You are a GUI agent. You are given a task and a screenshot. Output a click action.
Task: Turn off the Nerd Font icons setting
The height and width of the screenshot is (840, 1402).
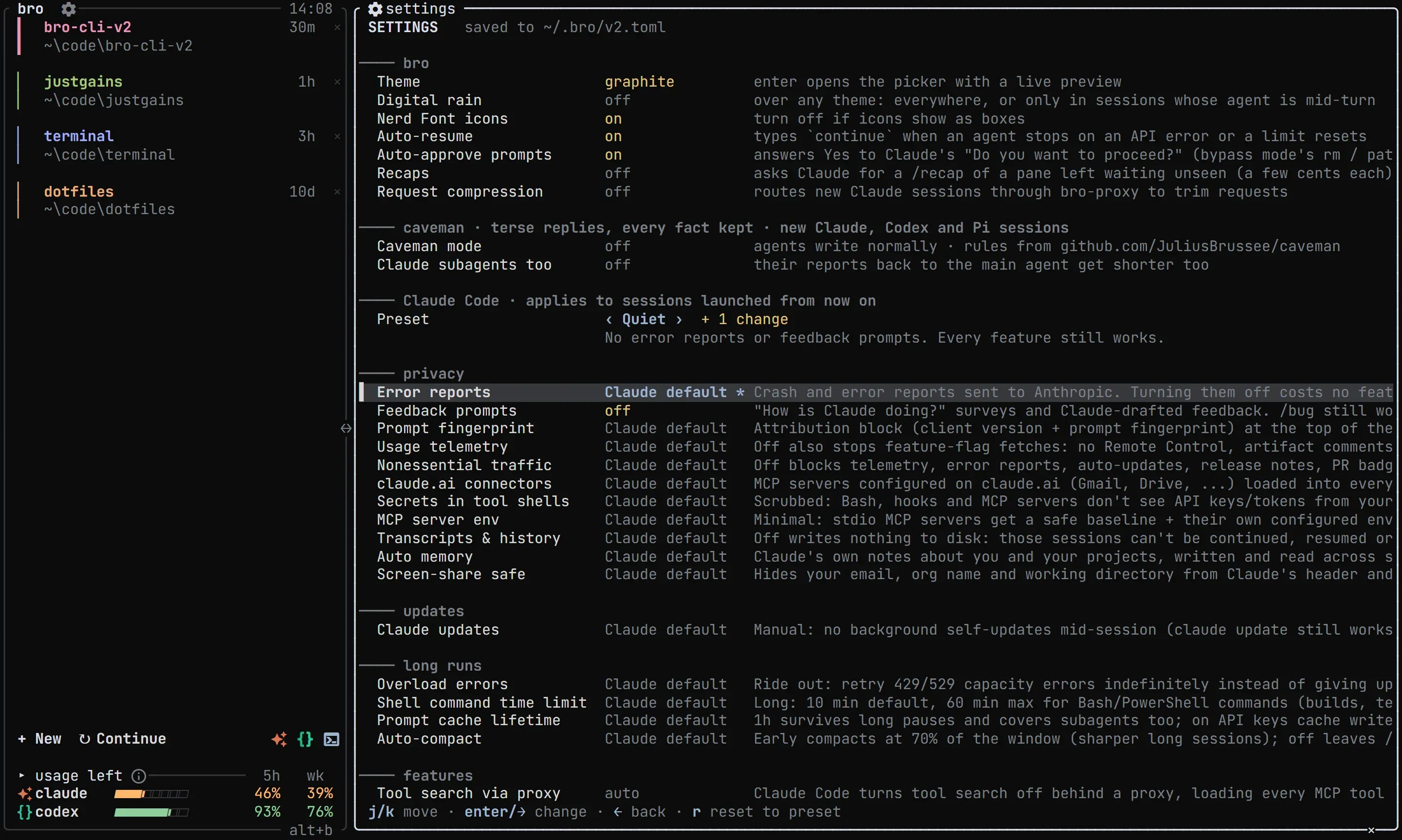pyautogui.click(x=613, y=119)
